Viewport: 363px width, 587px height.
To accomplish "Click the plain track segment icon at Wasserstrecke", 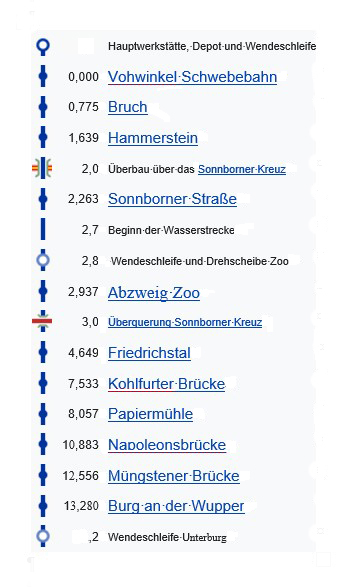I will (43, 229).
